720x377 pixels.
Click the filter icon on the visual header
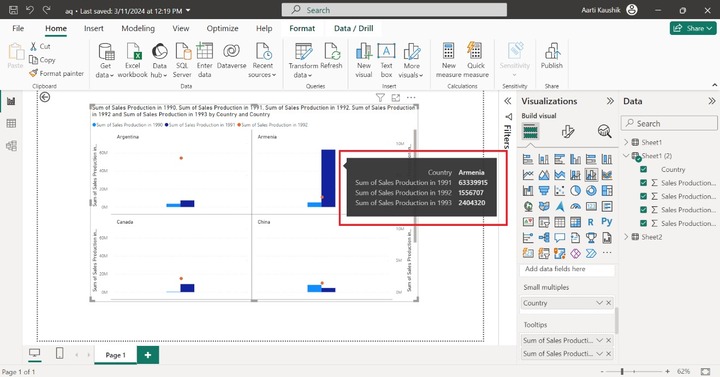380,98
